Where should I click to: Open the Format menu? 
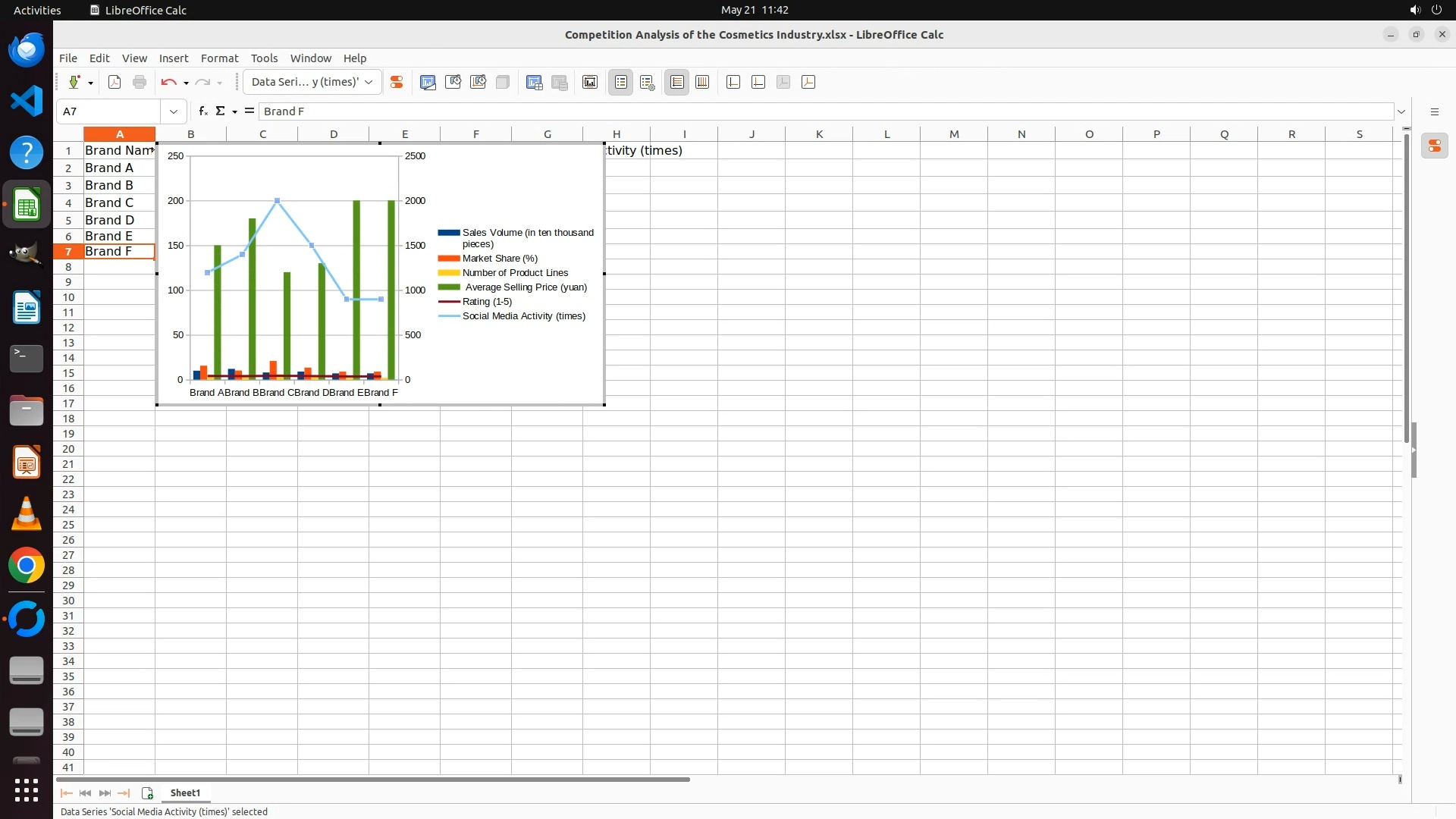219,58
